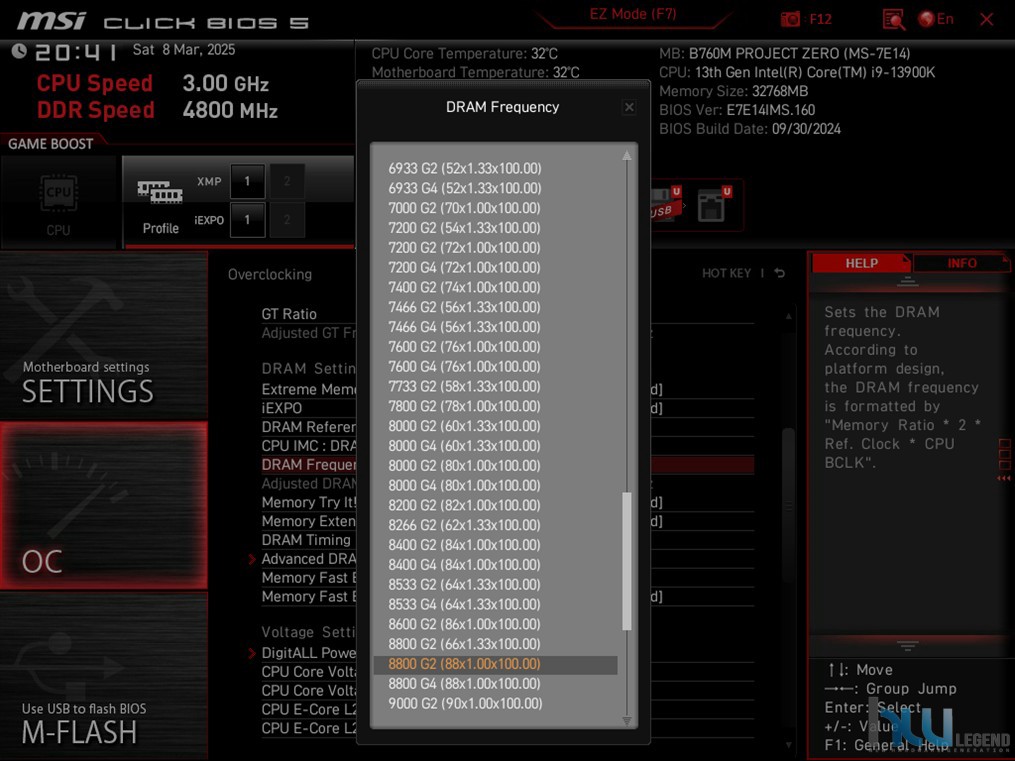Expand Advanced DRAM Configuration submenu

click(307, 559)
